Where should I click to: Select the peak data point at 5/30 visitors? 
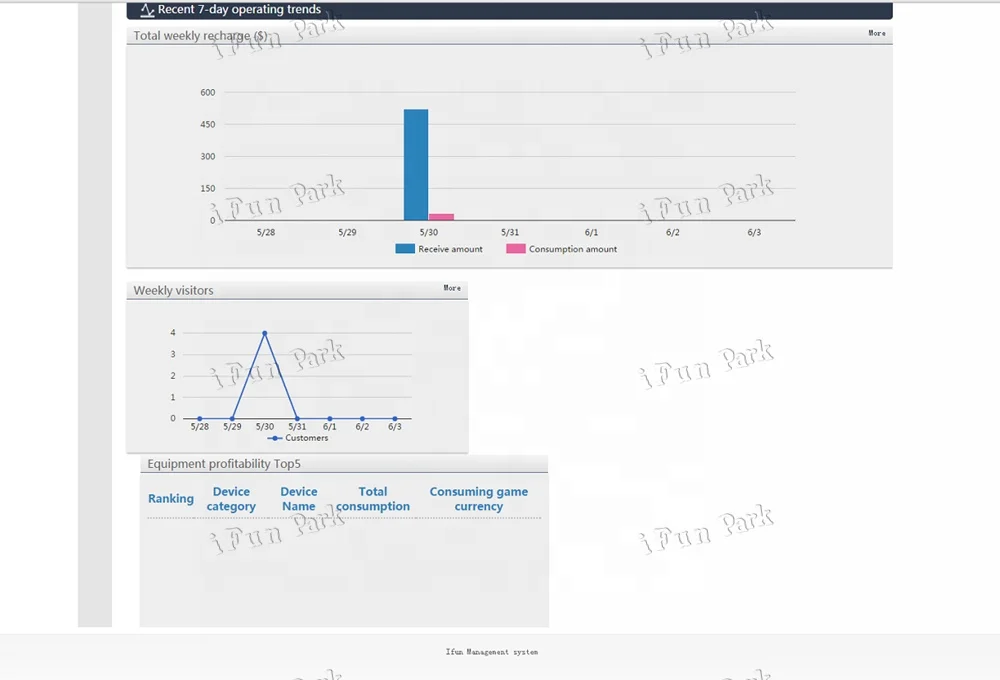click(x=265, y=333)
